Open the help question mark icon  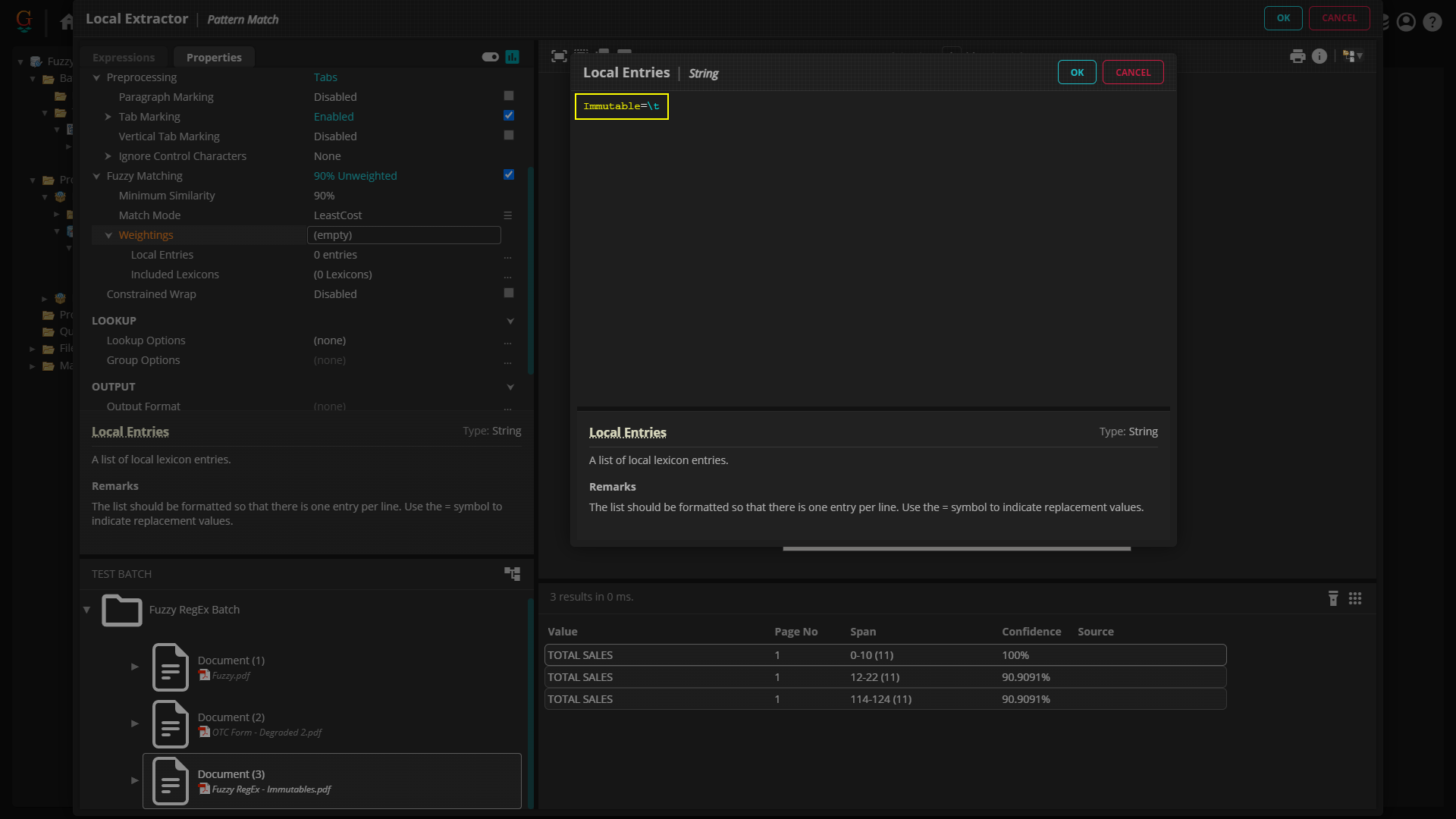pyautogui.click(x=1432, y=22)
